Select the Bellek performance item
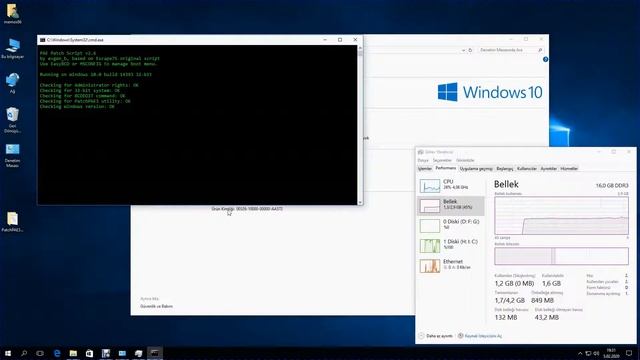This screenshot has width=640, height=360. [x=451, y=206]
